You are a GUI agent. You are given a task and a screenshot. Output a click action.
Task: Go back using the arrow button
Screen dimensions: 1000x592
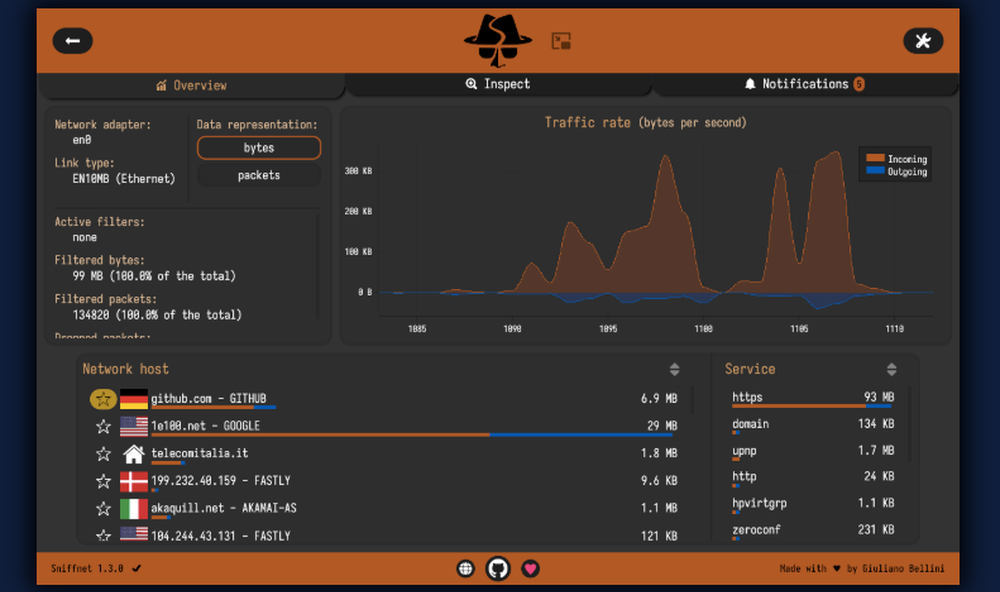pyautogui.click(x=73, y=41)
